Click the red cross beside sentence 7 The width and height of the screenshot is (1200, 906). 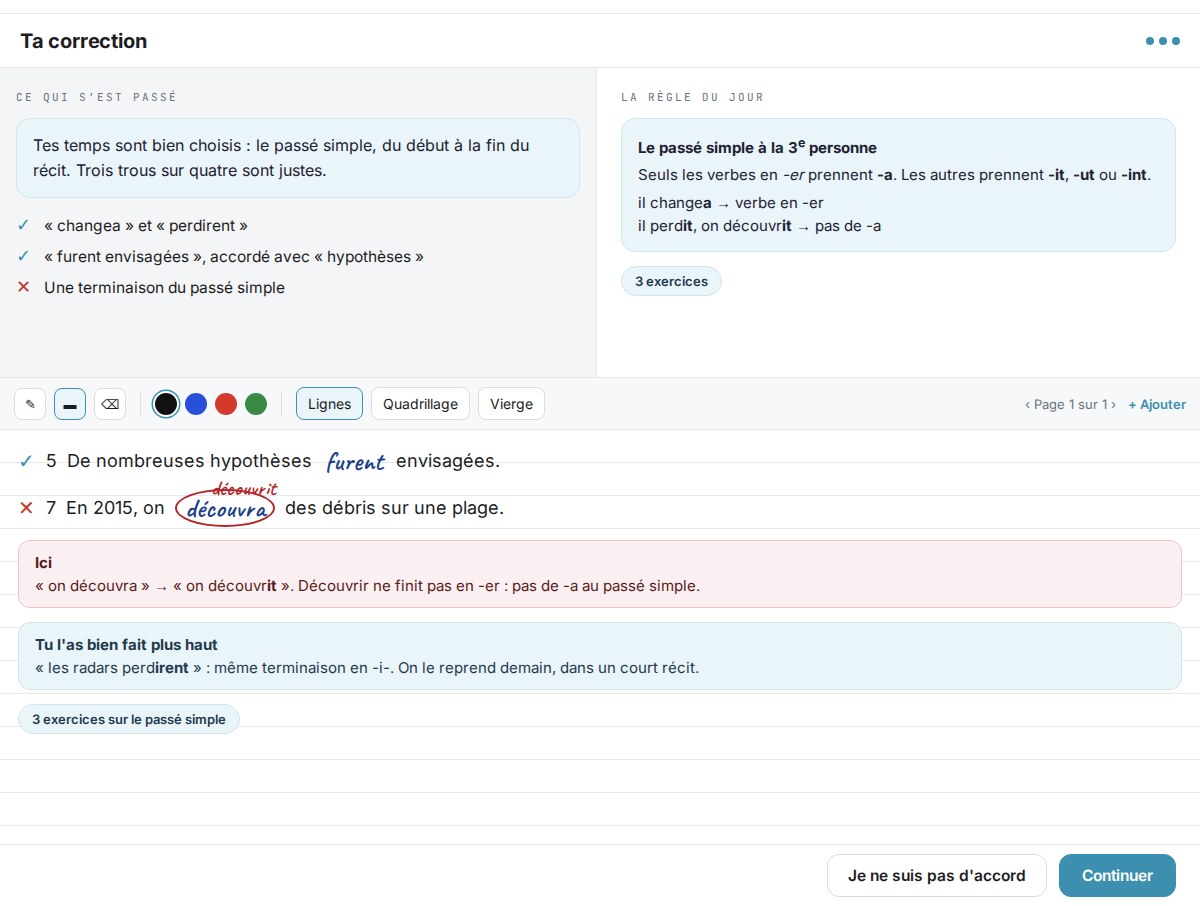click(x=27, y=508)
